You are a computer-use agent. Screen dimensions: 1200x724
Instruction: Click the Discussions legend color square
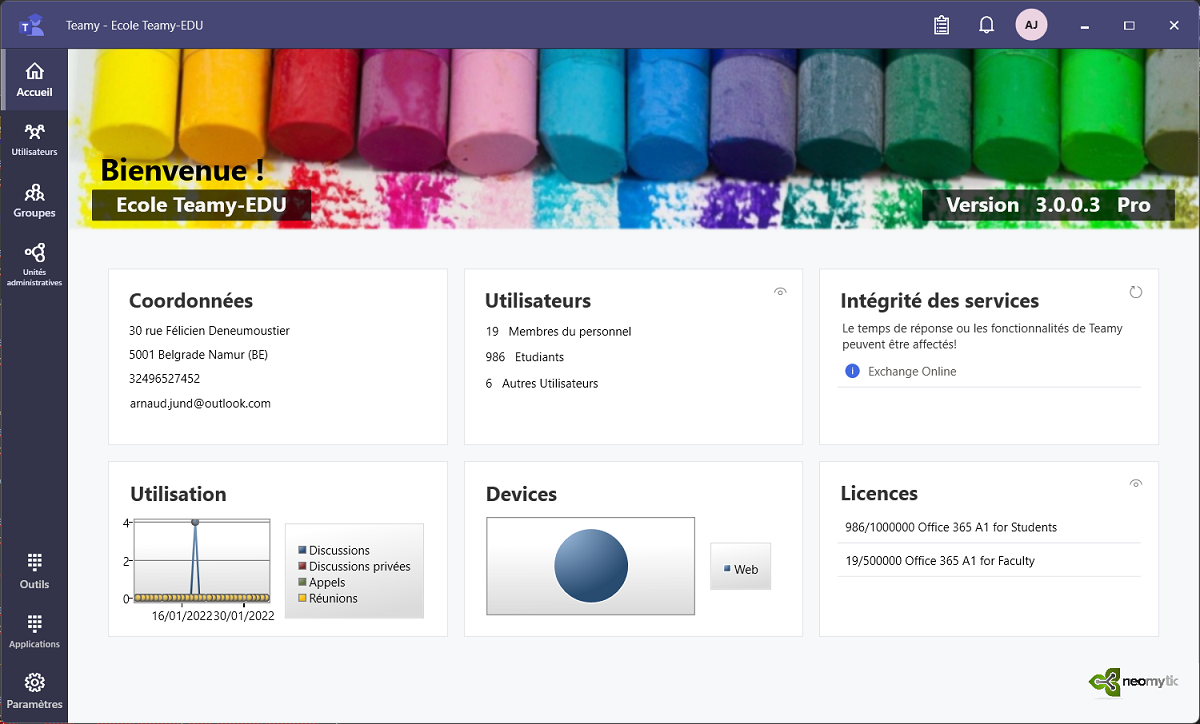(302, 550)
